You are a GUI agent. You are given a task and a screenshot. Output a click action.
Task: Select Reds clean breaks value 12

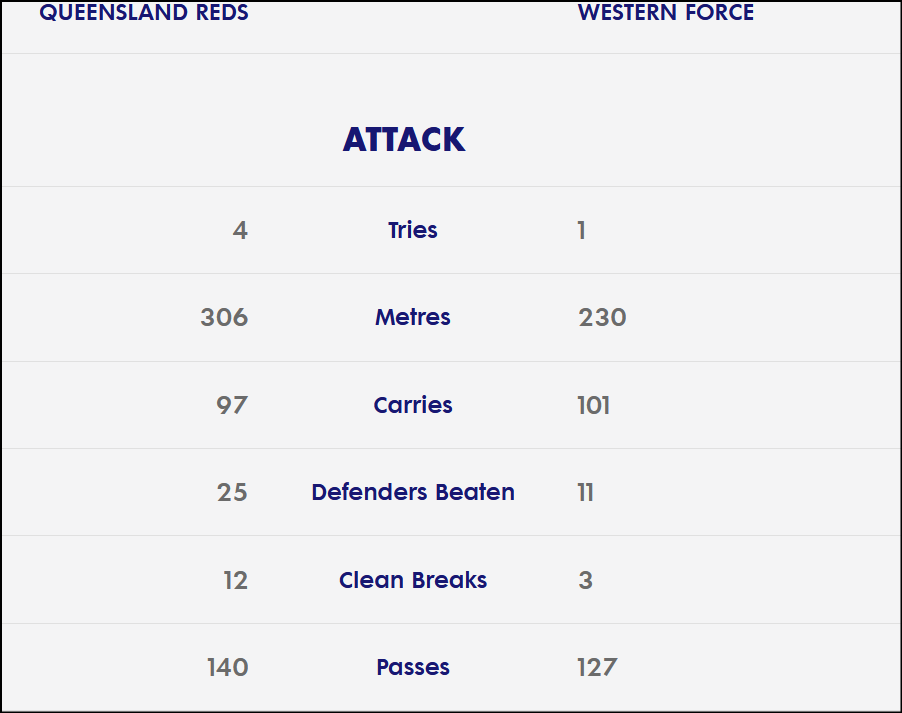[235, 580]
